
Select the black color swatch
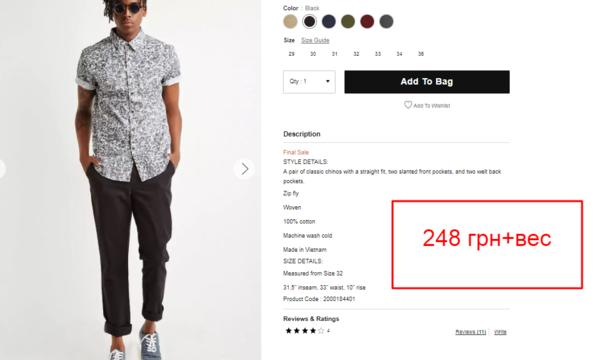click(310, 21)
